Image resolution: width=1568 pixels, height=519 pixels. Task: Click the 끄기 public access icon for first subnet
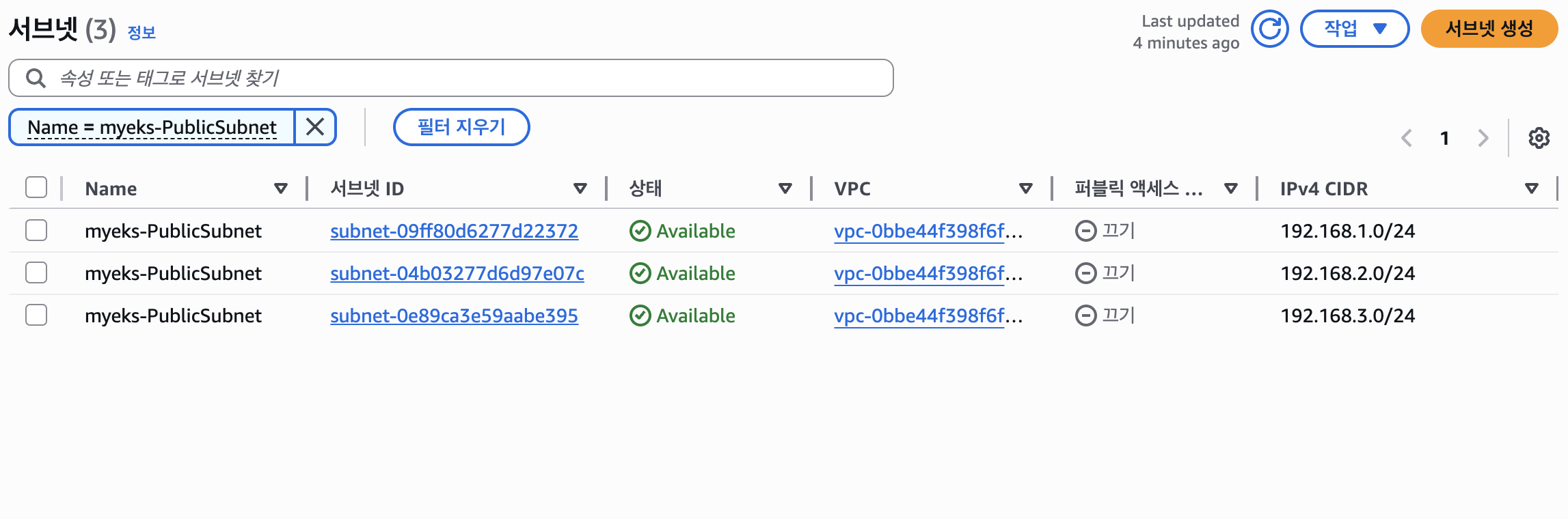click(x=1085, y=230)
